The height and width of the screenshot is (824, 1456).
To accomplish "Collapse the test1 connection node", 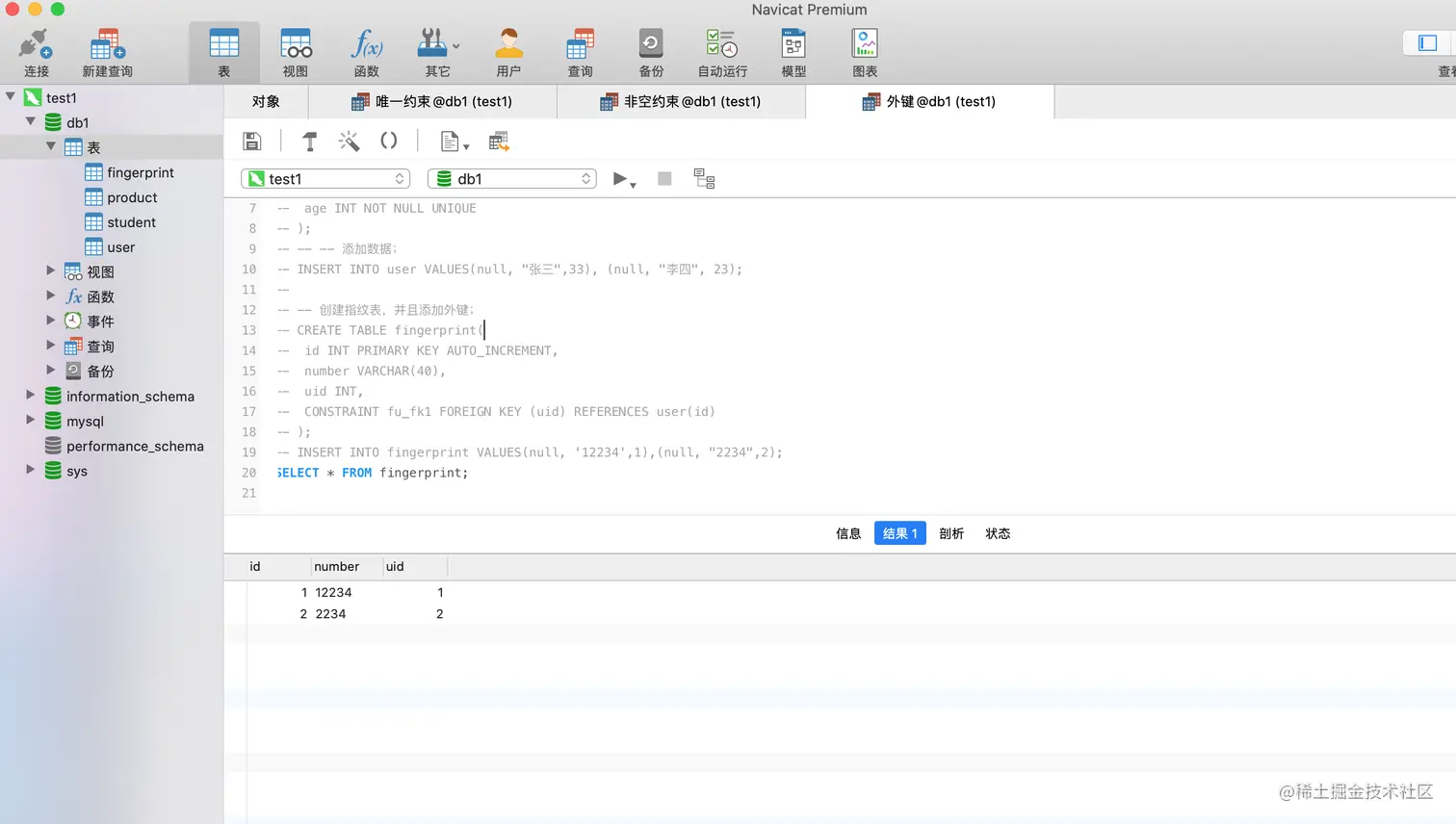I will click(x=11, y=97).
